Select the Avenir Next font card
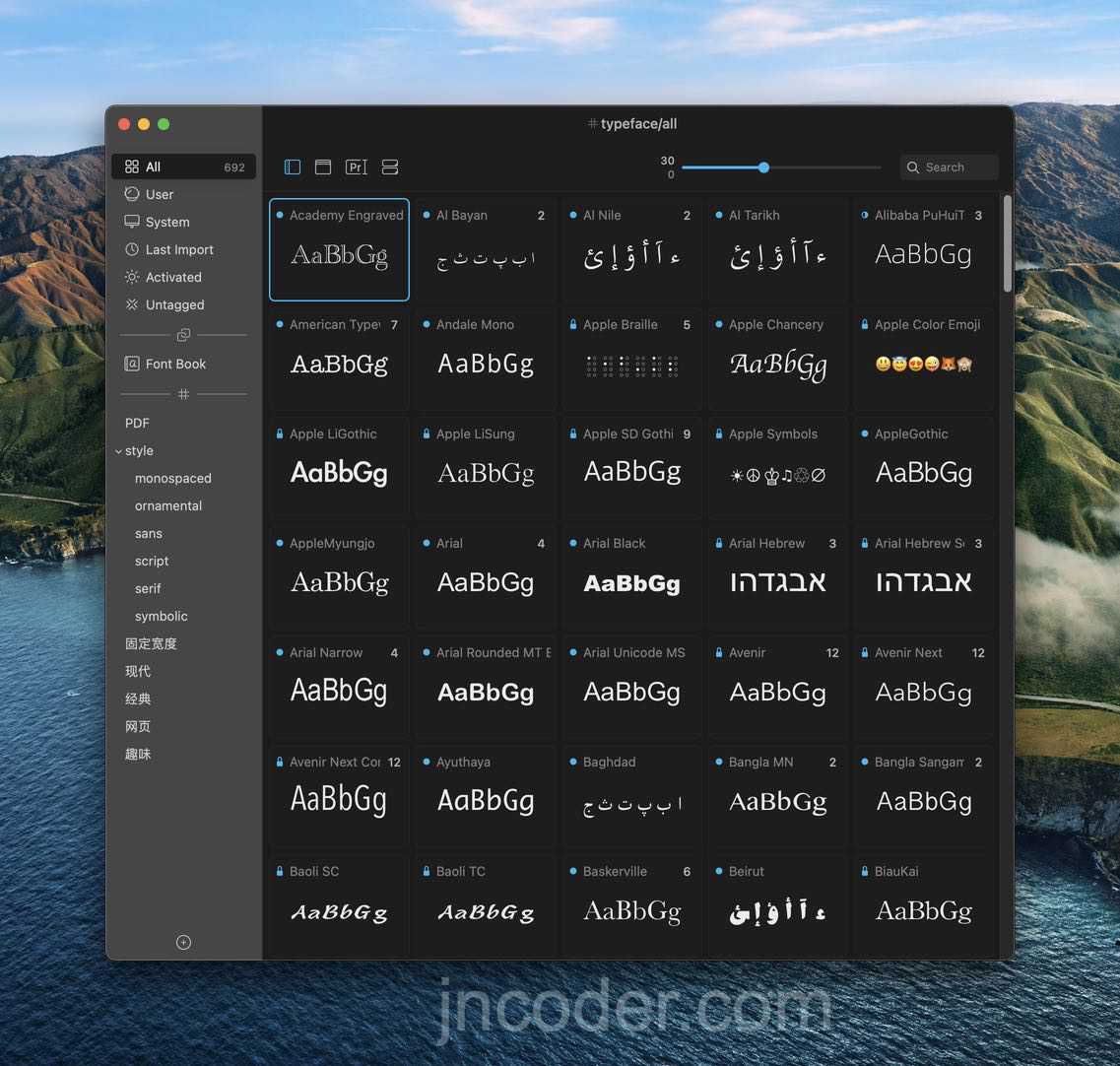Screen dimensions: 1120x1066 click(x=924, y=687)
